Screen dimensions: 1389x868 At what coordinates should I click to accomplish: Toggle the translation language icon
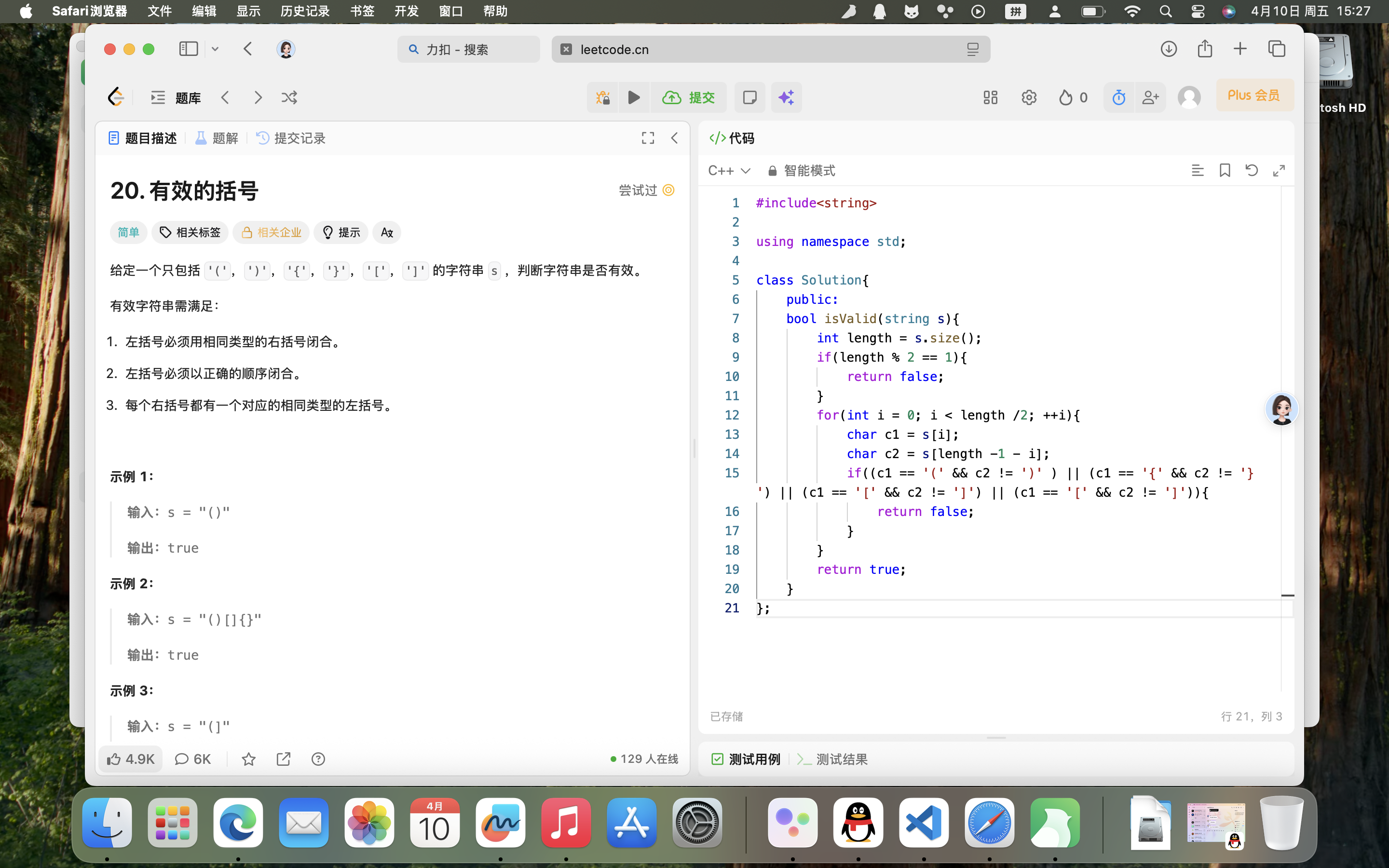[387, 232]
